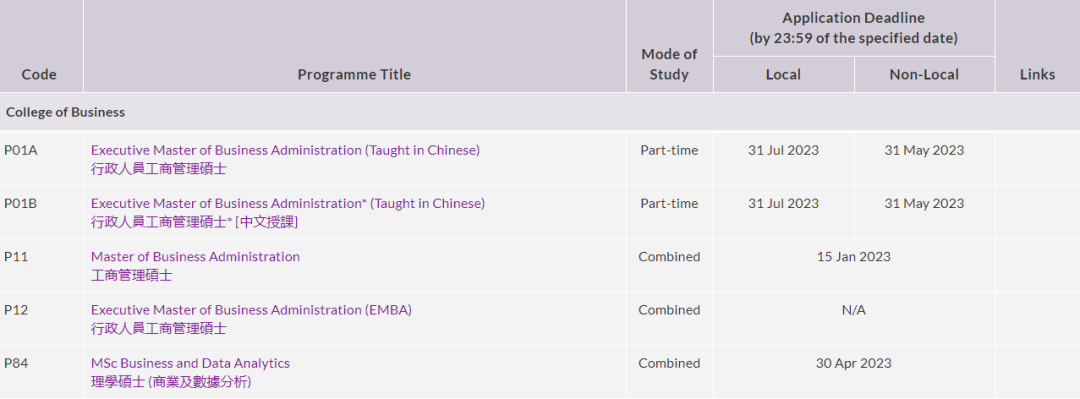Open the P01A Executive MBA English title link
The image size is (1080, 399).
[285, 150]
